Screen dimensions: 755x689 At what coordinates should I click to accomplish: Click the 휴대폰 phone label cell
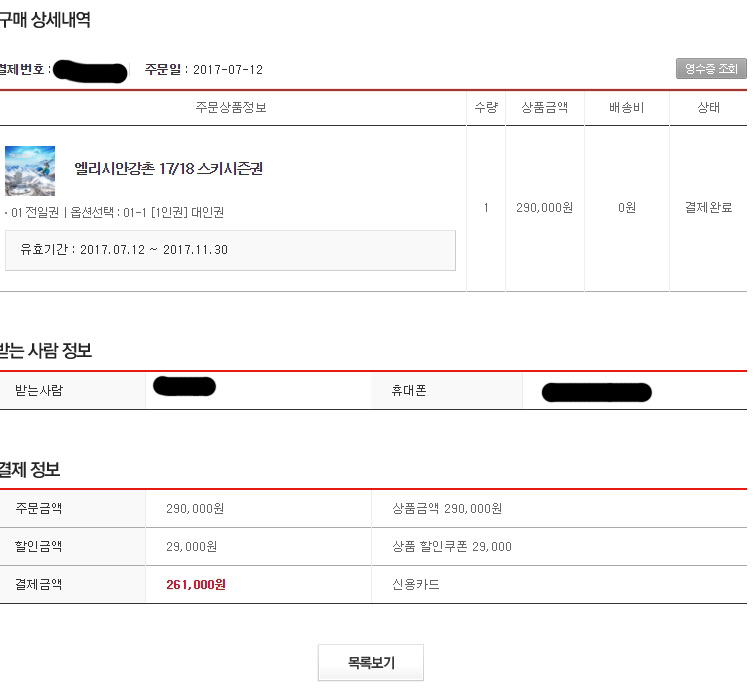point(447,390)
